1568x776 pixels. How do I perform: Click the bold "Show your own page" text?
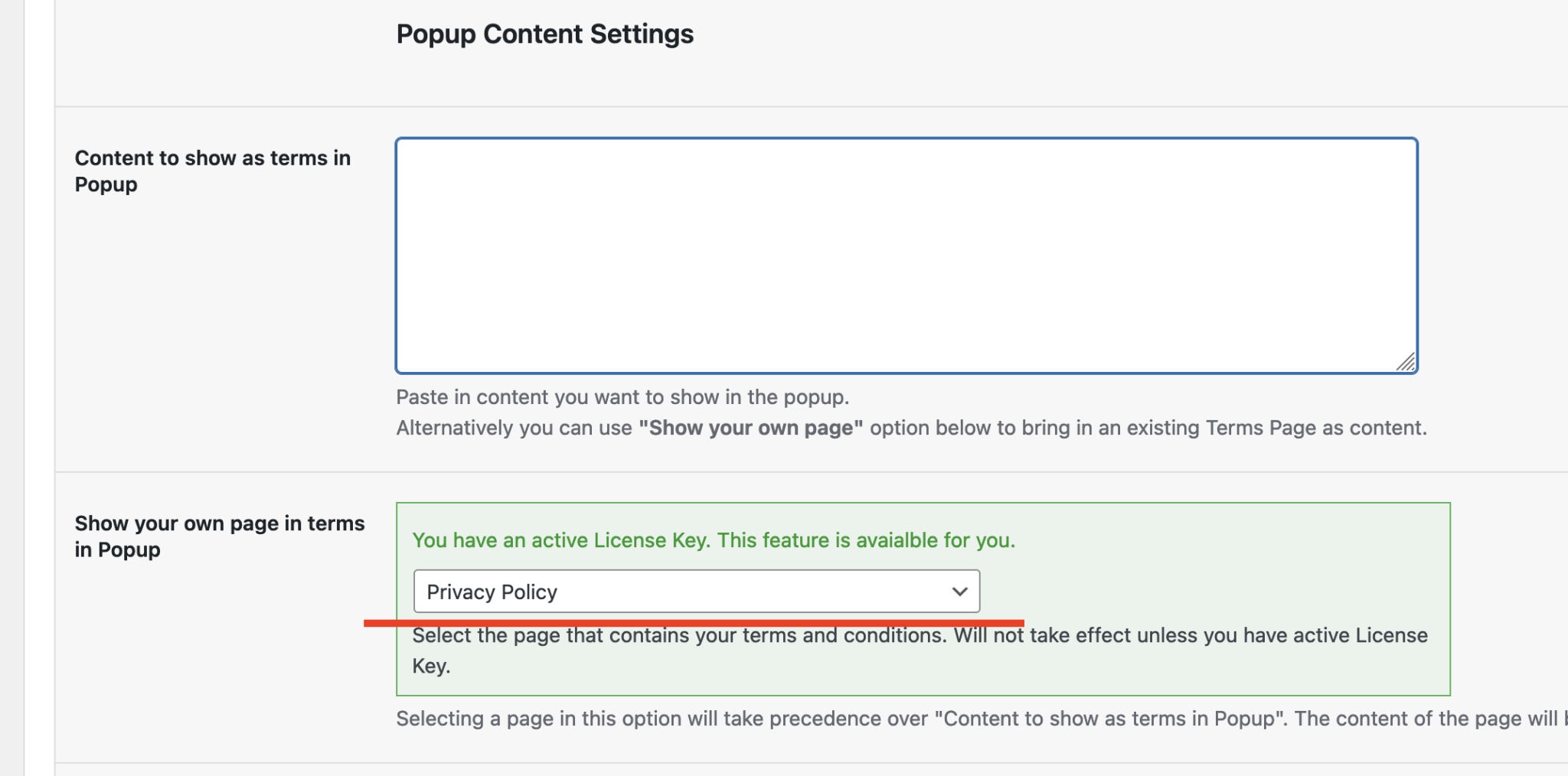(x=750, y=428)
